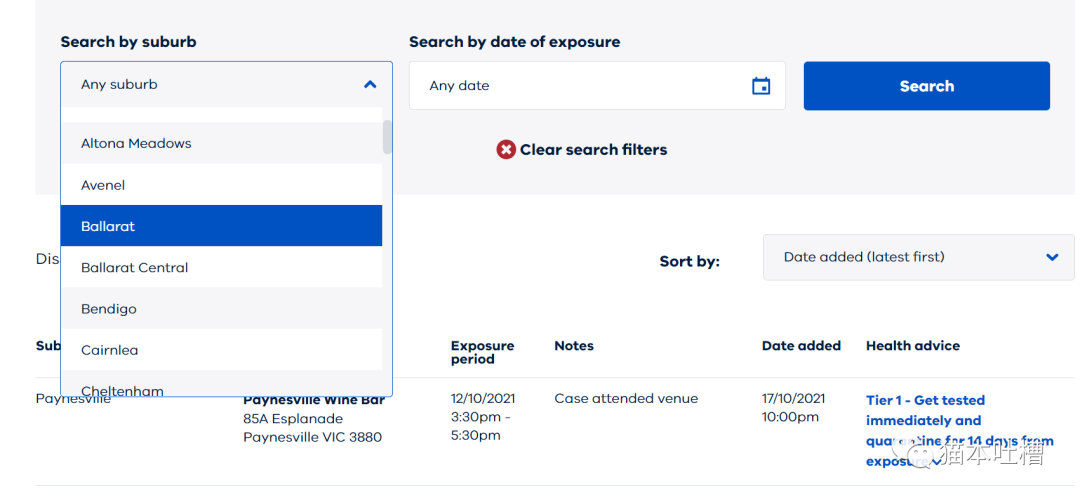Click the red X clear filters icon

[x=506, y=149]
